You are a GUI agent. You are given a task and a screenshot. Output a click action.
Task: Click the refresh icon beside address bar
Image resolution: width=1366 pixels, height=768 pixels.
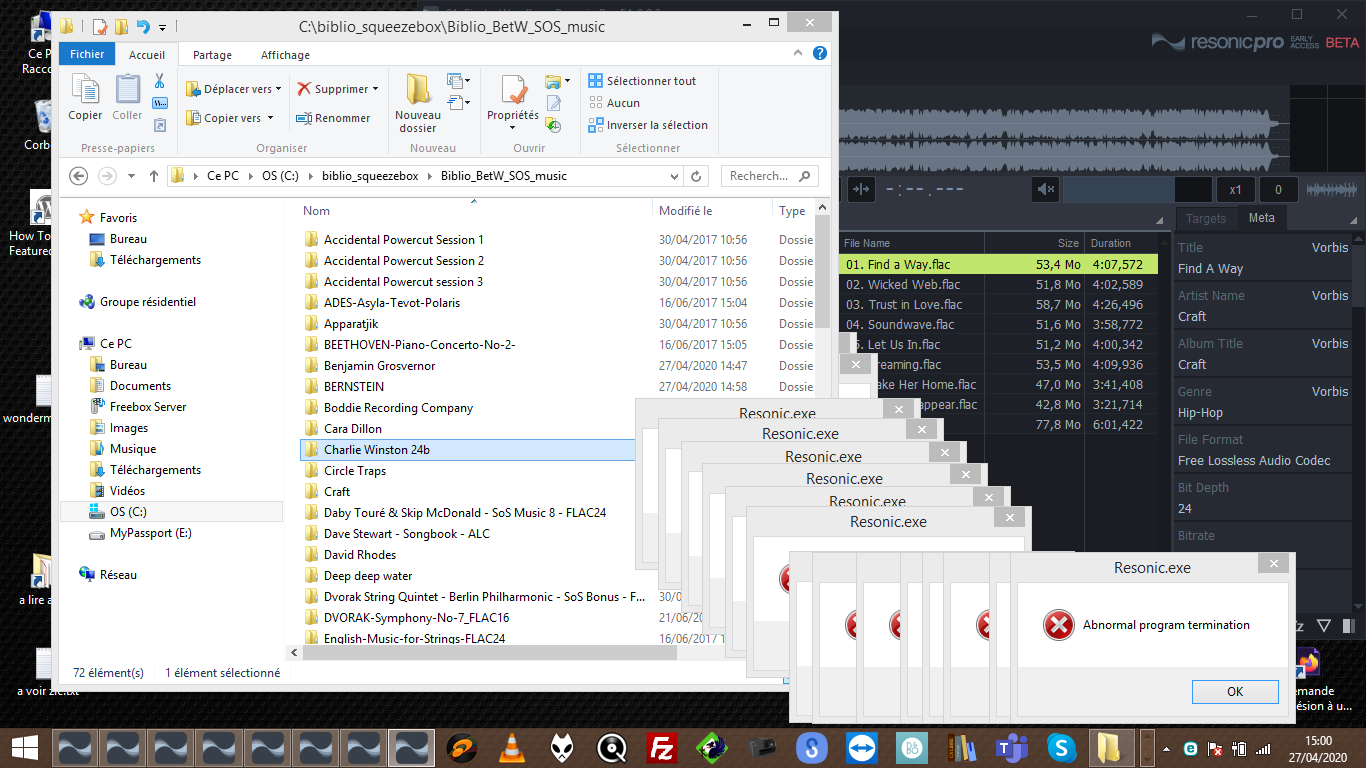pyautogui.click(x=697, y=176)
